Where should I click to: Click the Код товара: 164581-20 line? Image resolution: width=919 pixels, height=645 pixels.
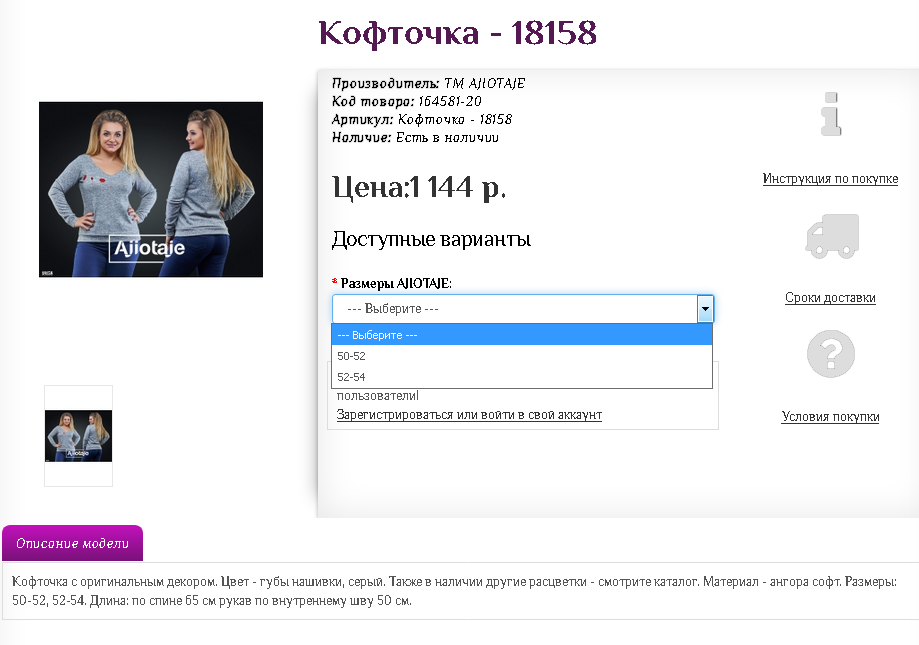(407, 101)
